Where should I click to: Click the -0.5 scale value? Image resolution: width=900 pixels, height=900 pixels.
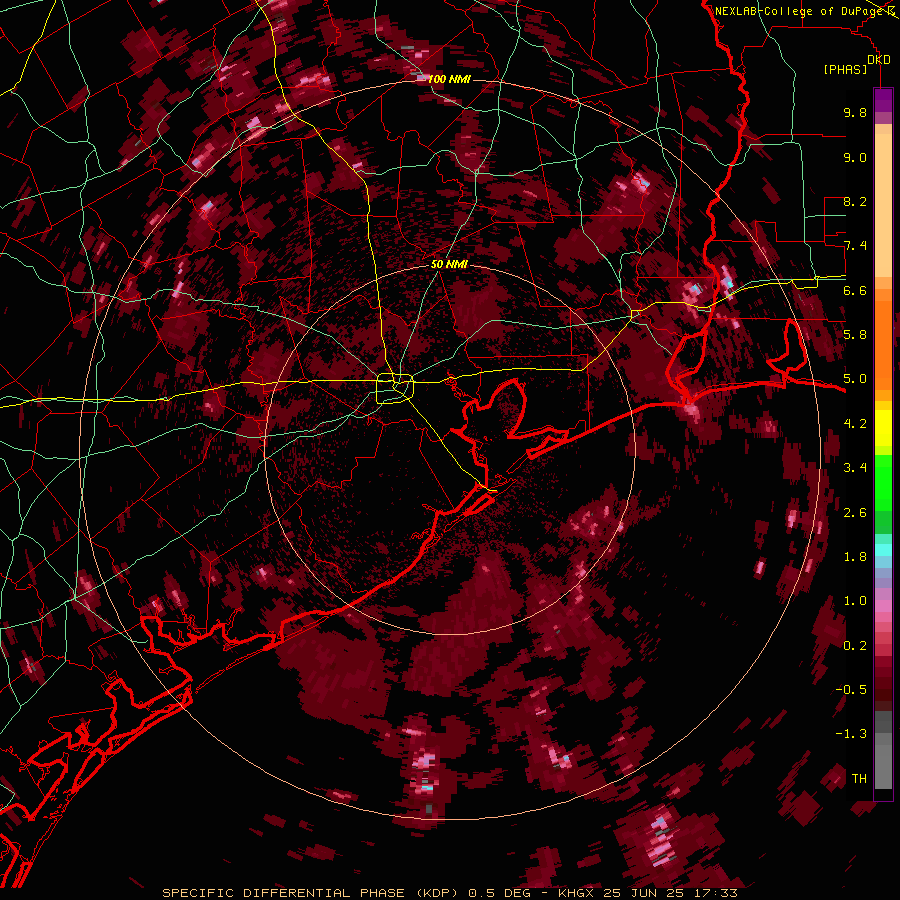[851, 690]
